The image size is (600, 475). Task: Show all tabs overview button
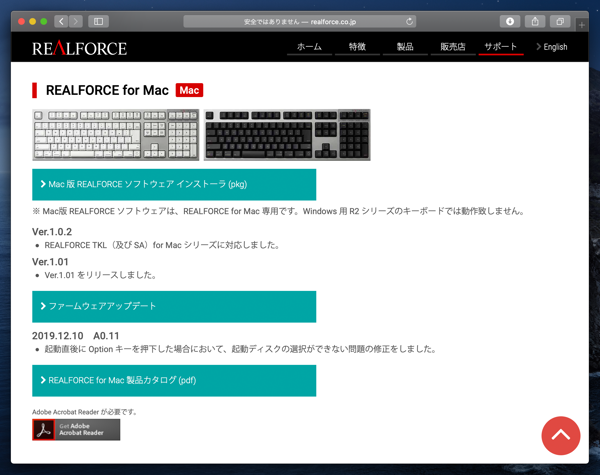tap(560, 21)
